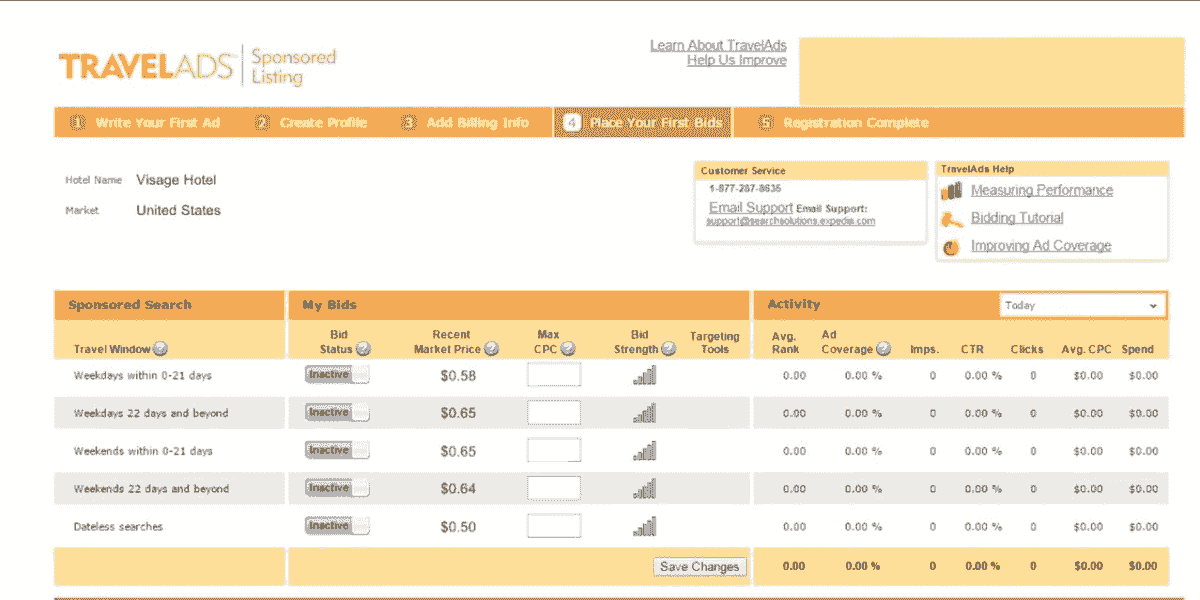Image resolution: width=1200 pixels, height=600 pixels.
Task: Open the Improving Ad Coverage help link
Action: pos(1041,246)
